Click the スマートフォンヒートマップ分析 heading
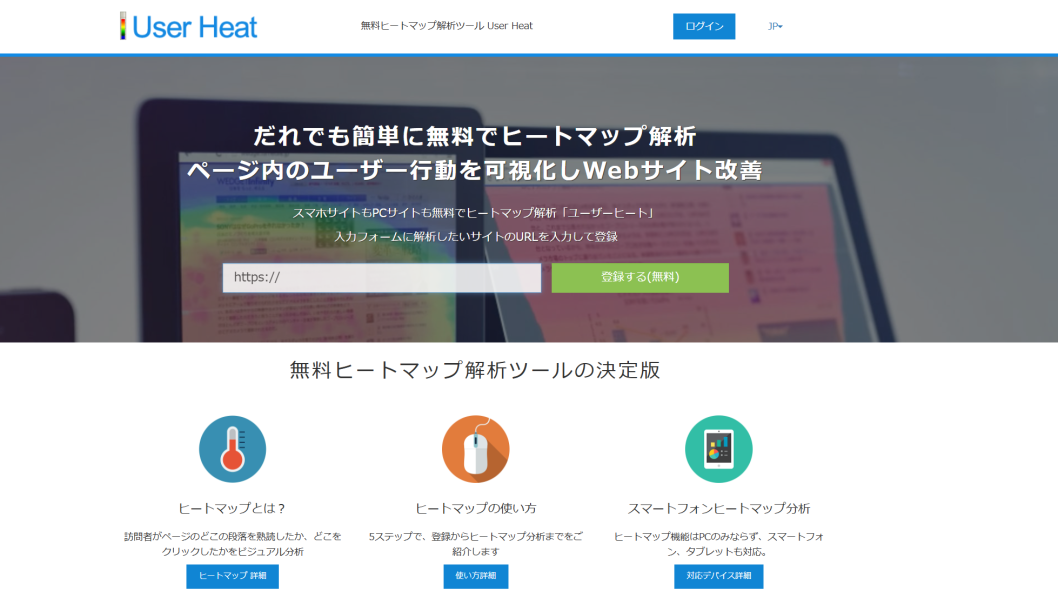Screen dimensions: 1058x605 (x=718, y=508)
